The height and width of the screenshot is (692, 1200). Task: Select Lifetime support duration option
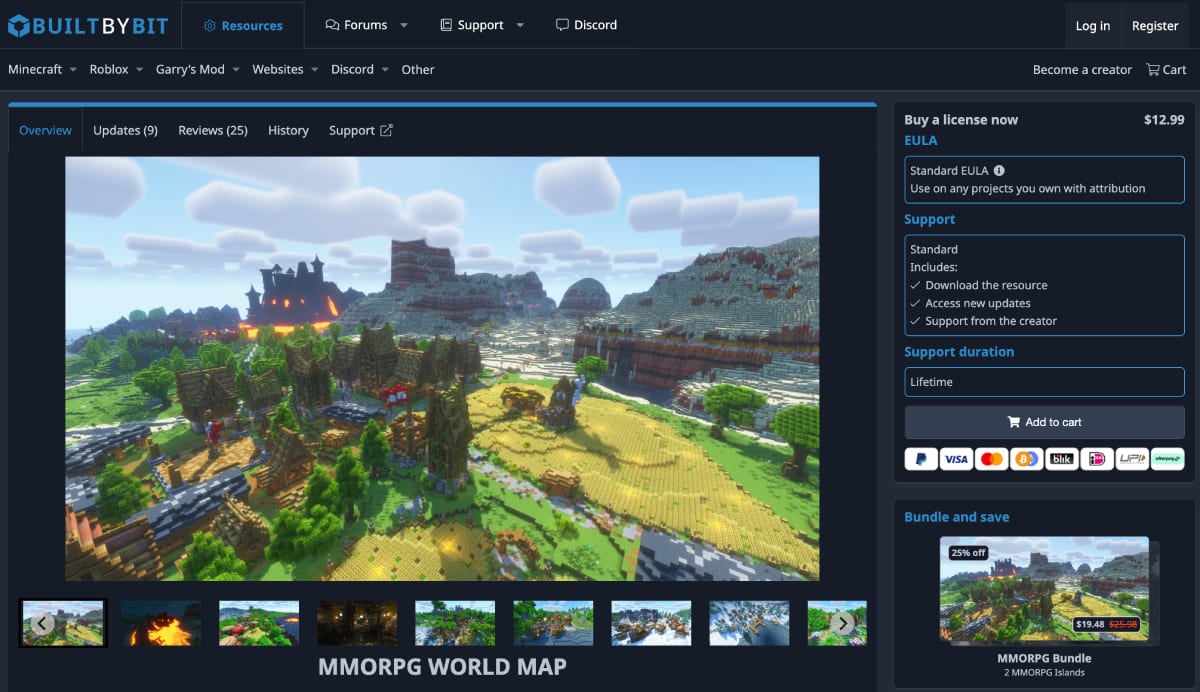click(1044, 382)
